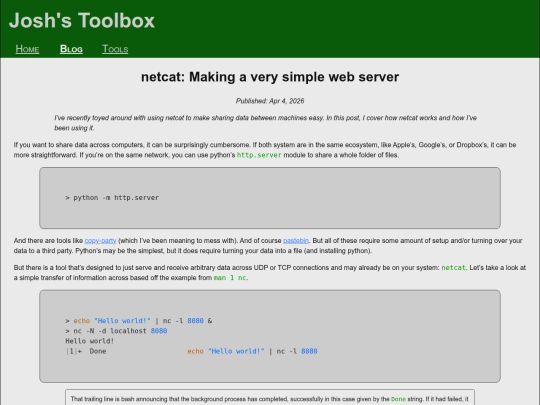Click the '[1]+ Done' job status line
Viewport: 540px width, 405px height.
[x=191, y=351]
